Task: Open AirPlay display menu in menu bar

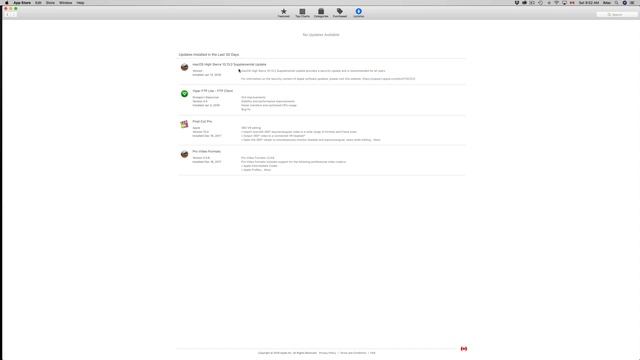Action: point(564,3)
